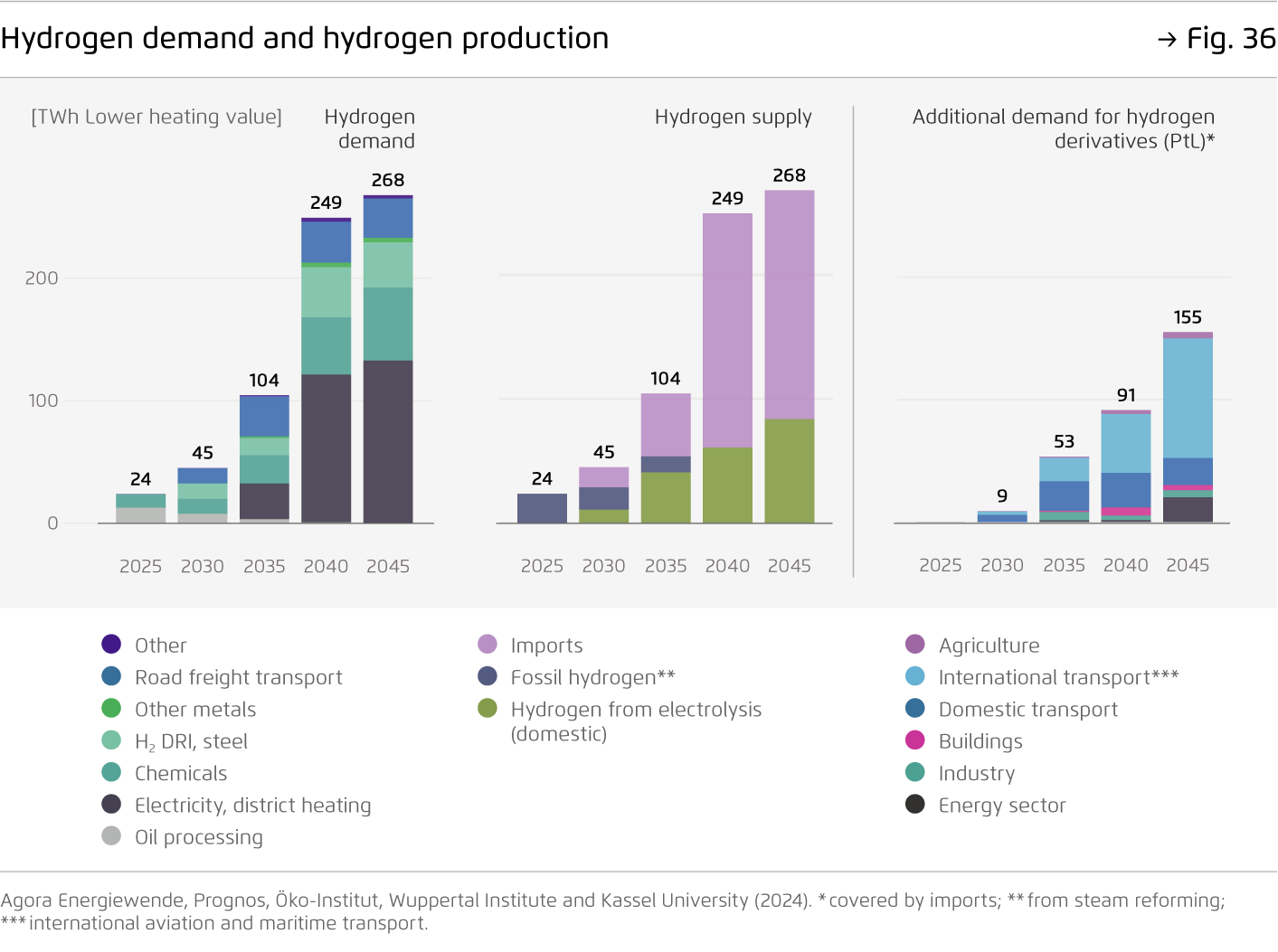This screenshot has height=952, width=1278.
Task: Click the black 'Energy sector' legend dot
Action: coord(915,804)
